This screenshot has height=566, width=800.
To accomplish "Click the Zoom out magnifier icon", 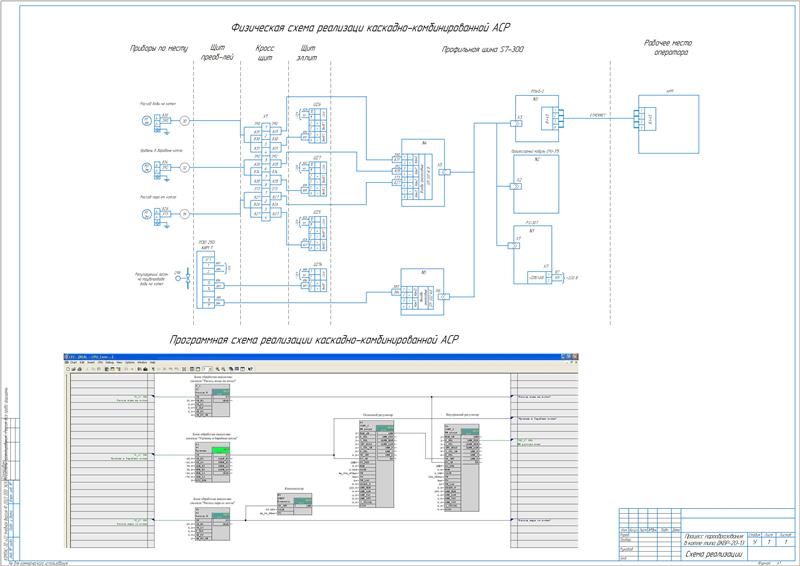I will click(223, 369).
